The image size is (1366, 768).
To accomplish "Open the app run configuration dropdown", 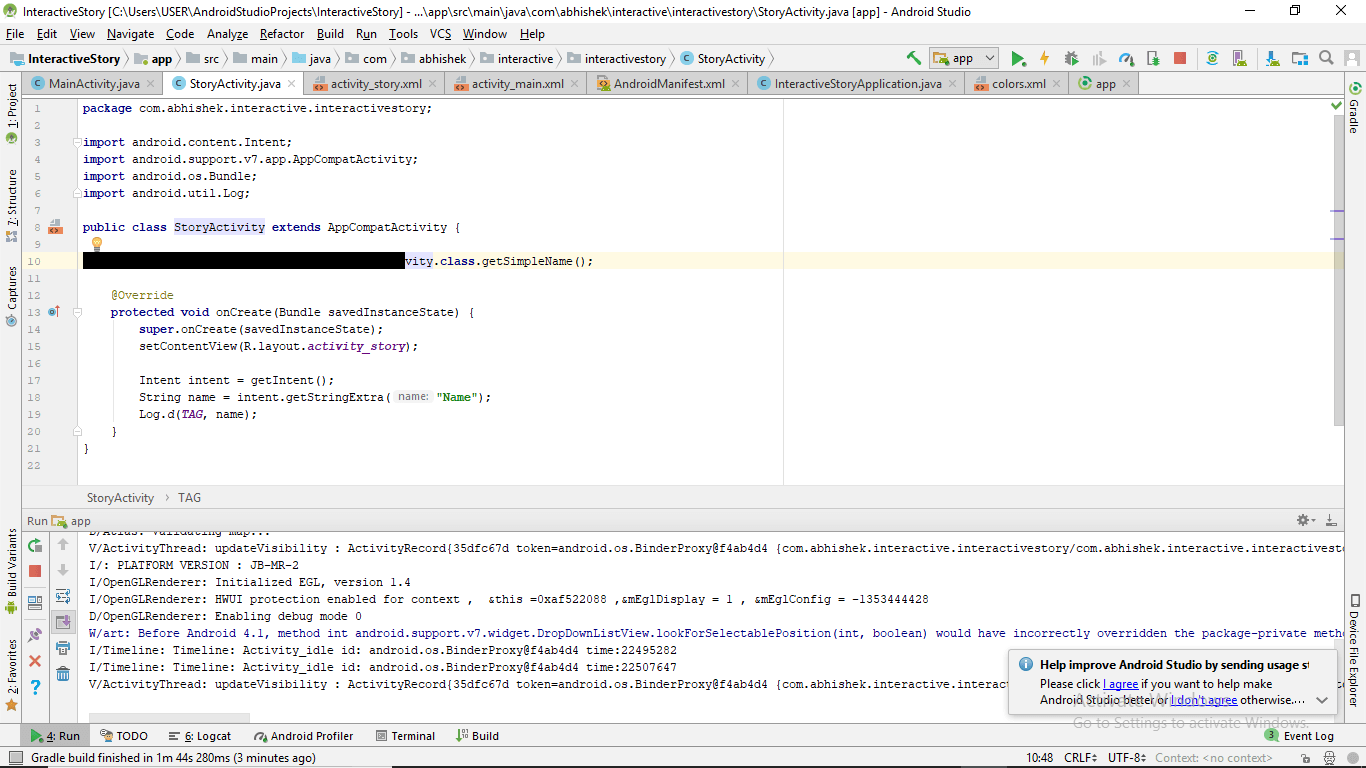I will [963, 58].
